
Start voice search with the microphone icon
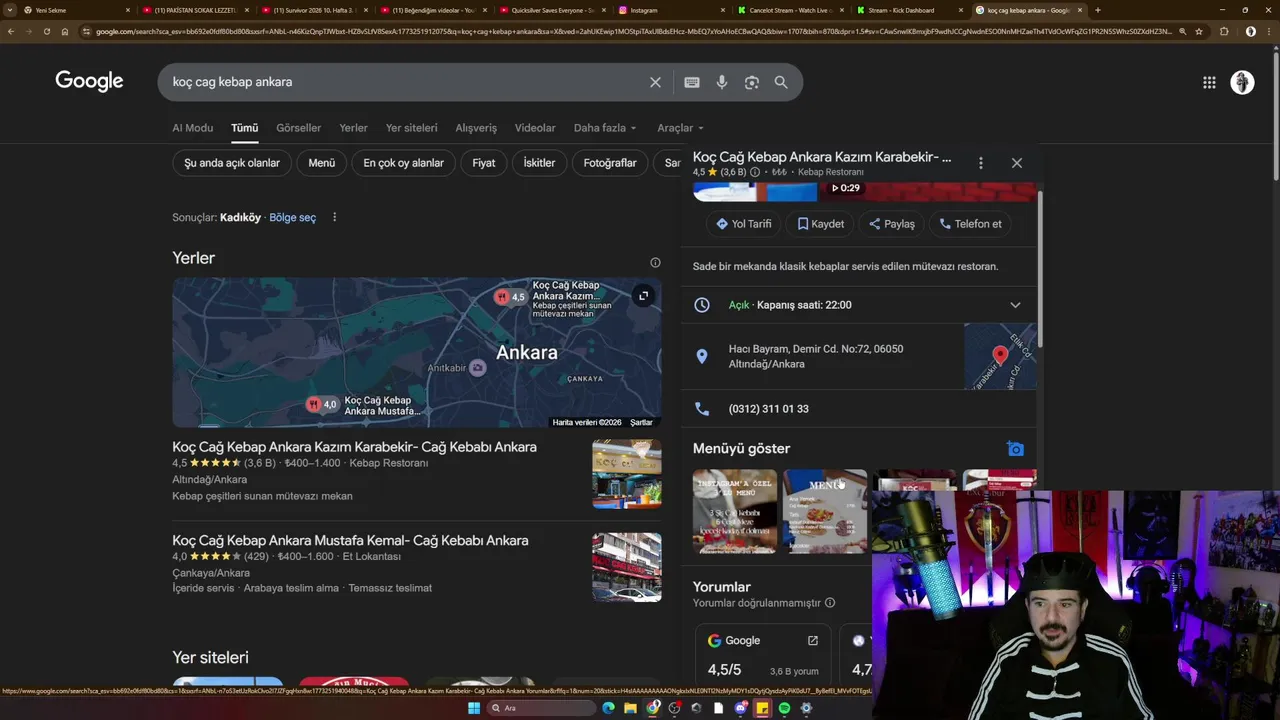pos(721,82)
